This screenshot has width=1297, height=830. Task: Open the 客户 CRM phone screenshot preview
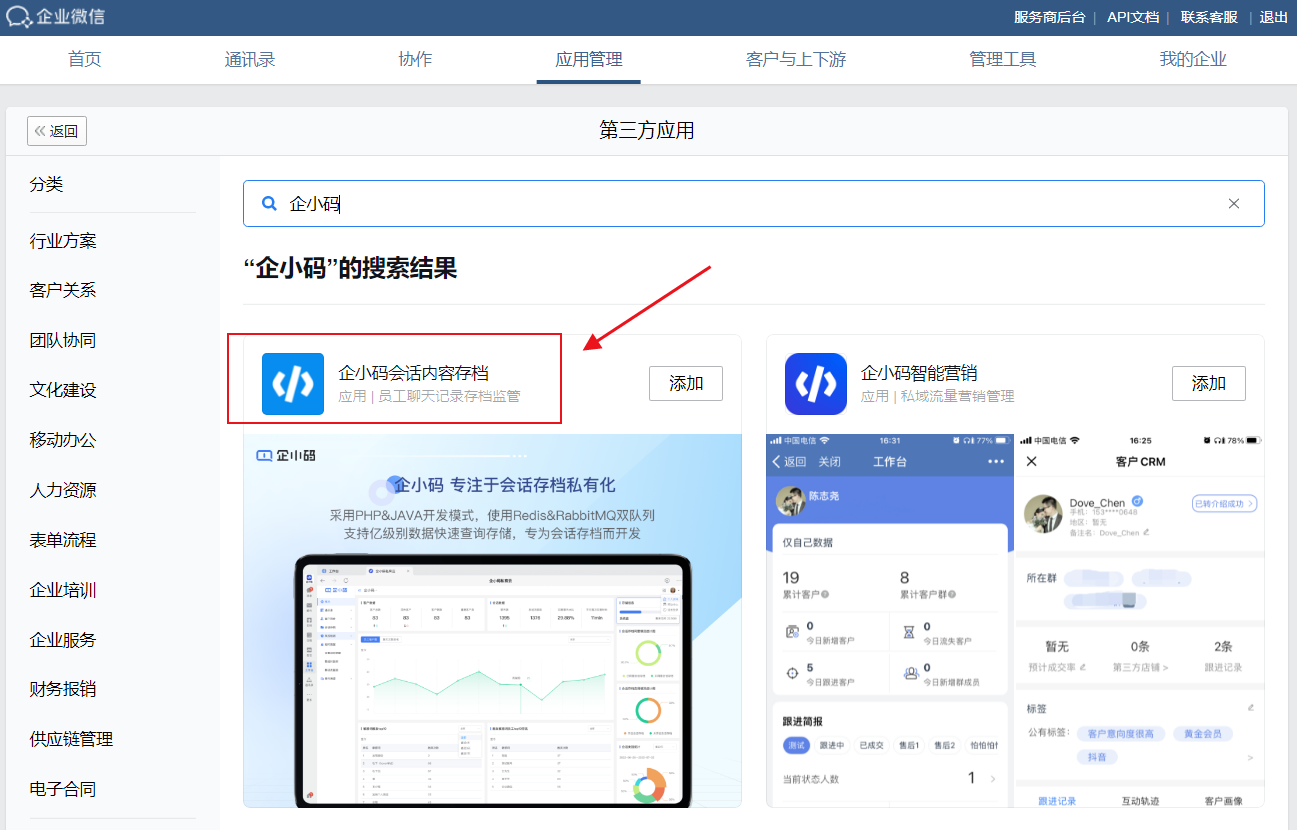(1140, 620)
